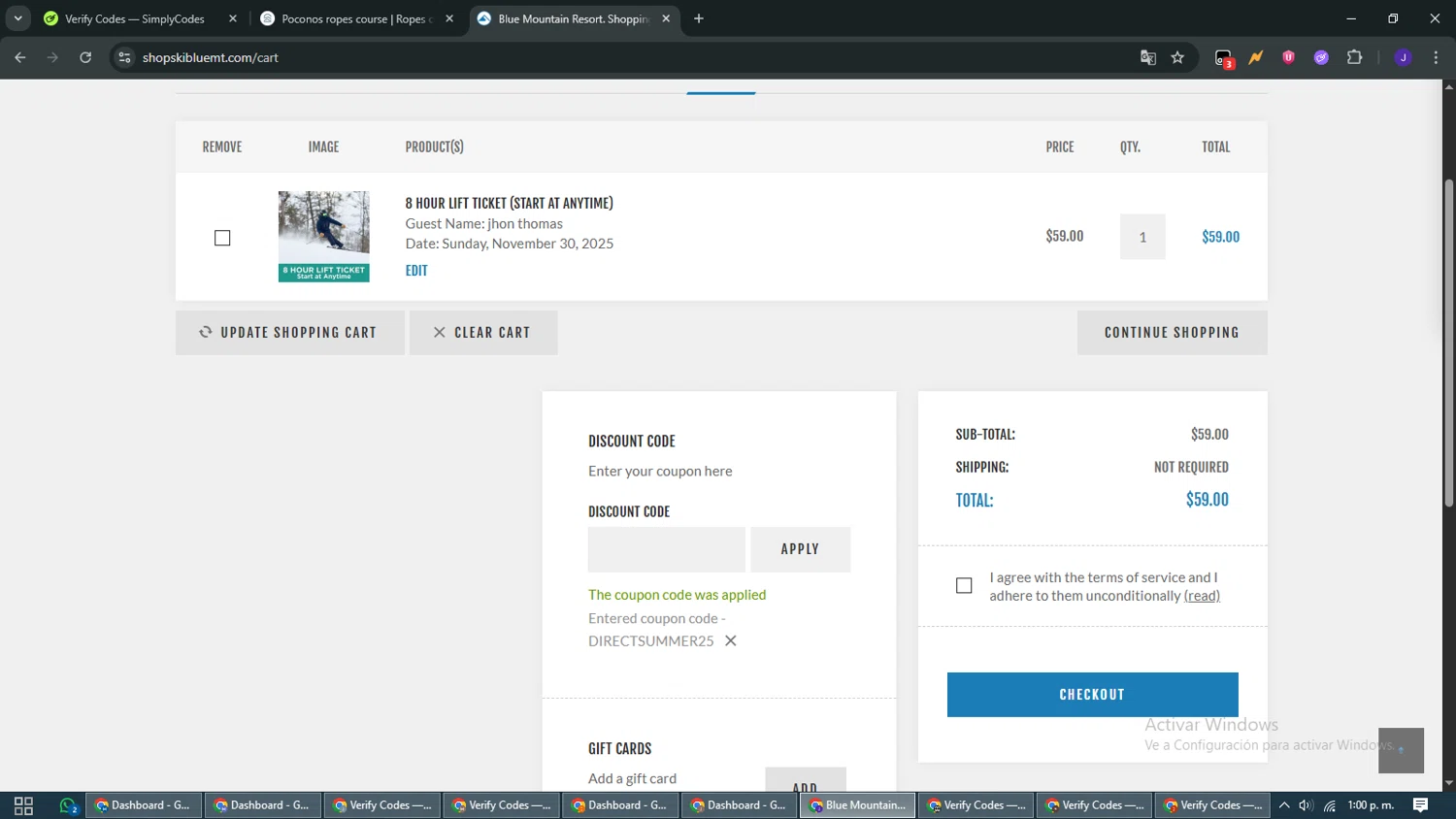1456x819 pixels.
Task: Open network settings in system tray
Action: click(x=1330, y=805)
